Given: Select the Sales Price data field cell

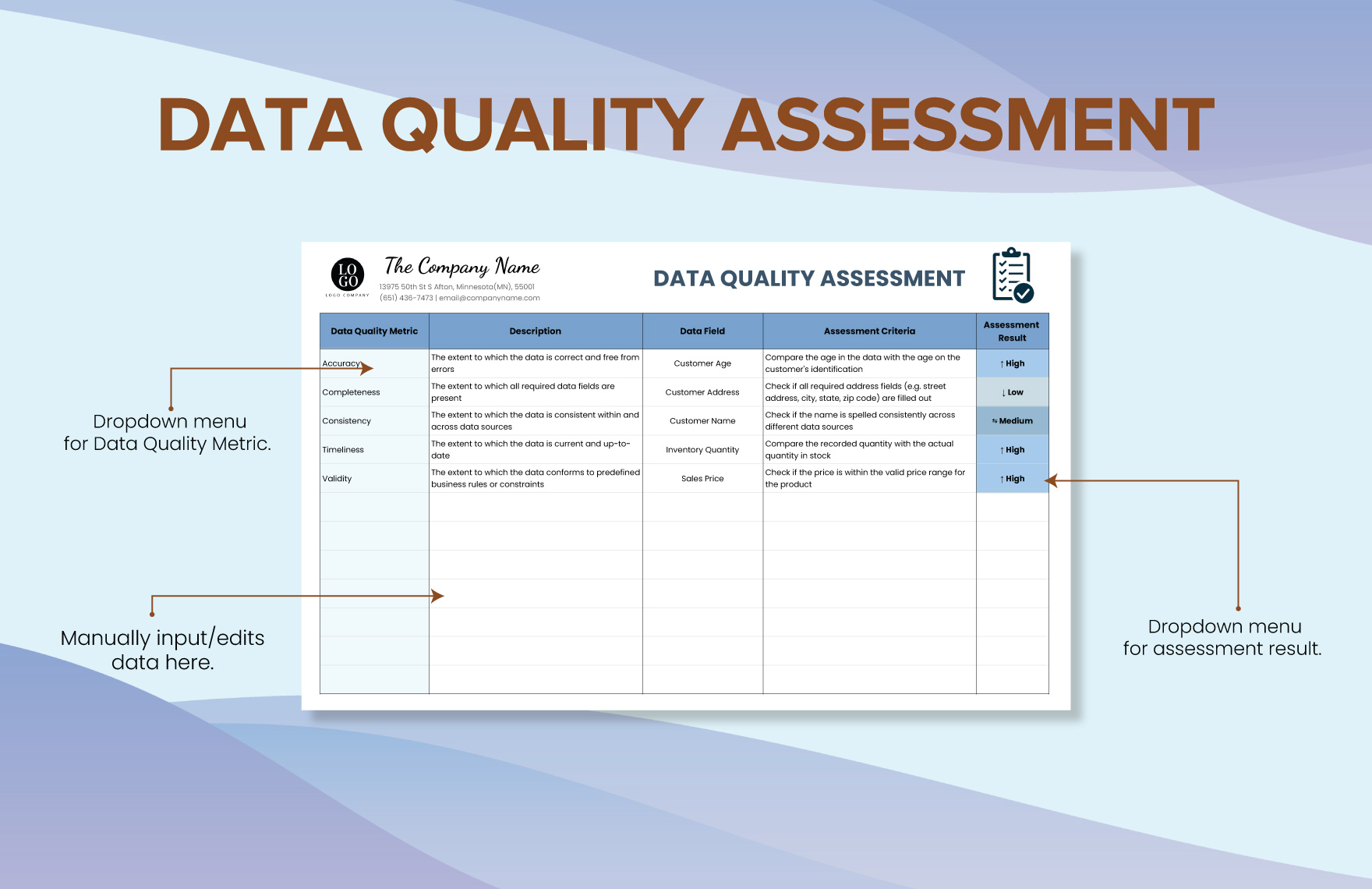Looking at the screenshot, I should (702, 479).
